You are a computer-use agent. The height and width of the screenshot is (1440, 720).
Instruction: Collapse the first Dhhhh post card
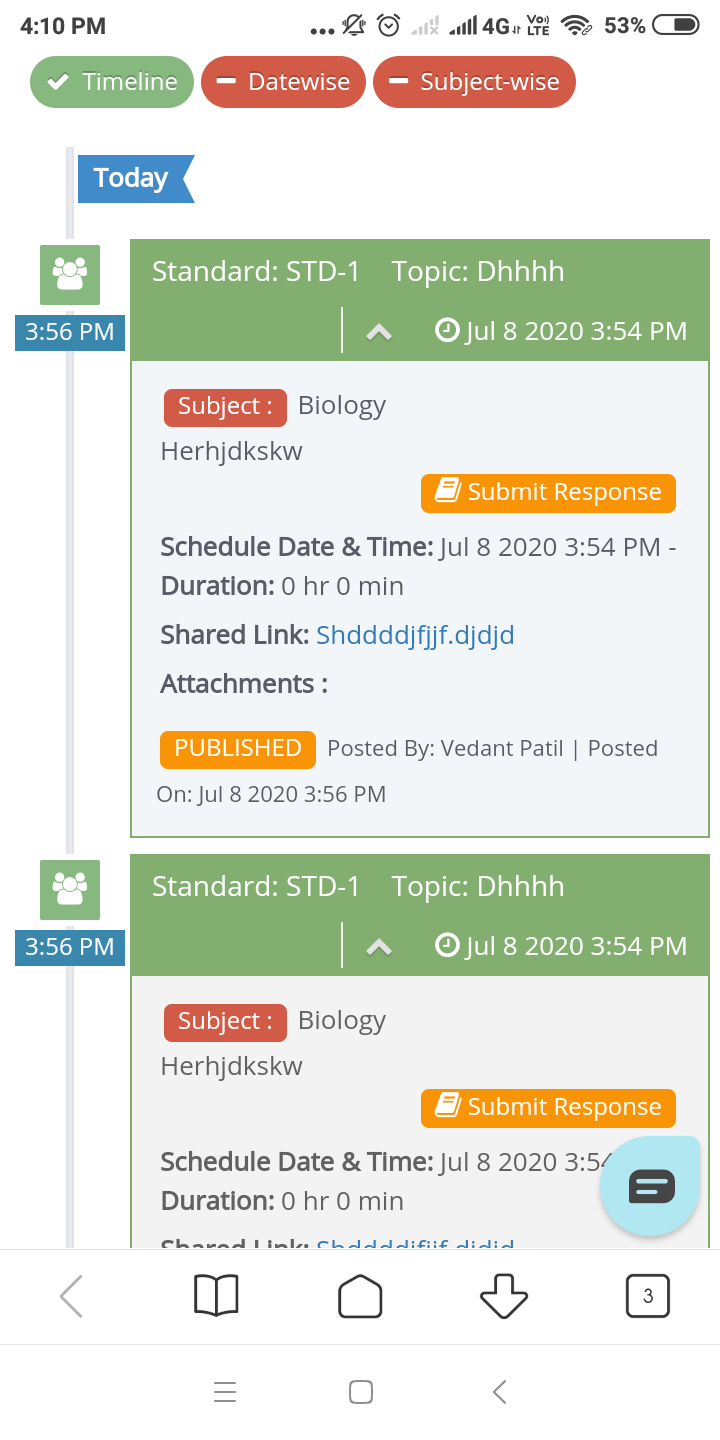[x=379, y=332]
